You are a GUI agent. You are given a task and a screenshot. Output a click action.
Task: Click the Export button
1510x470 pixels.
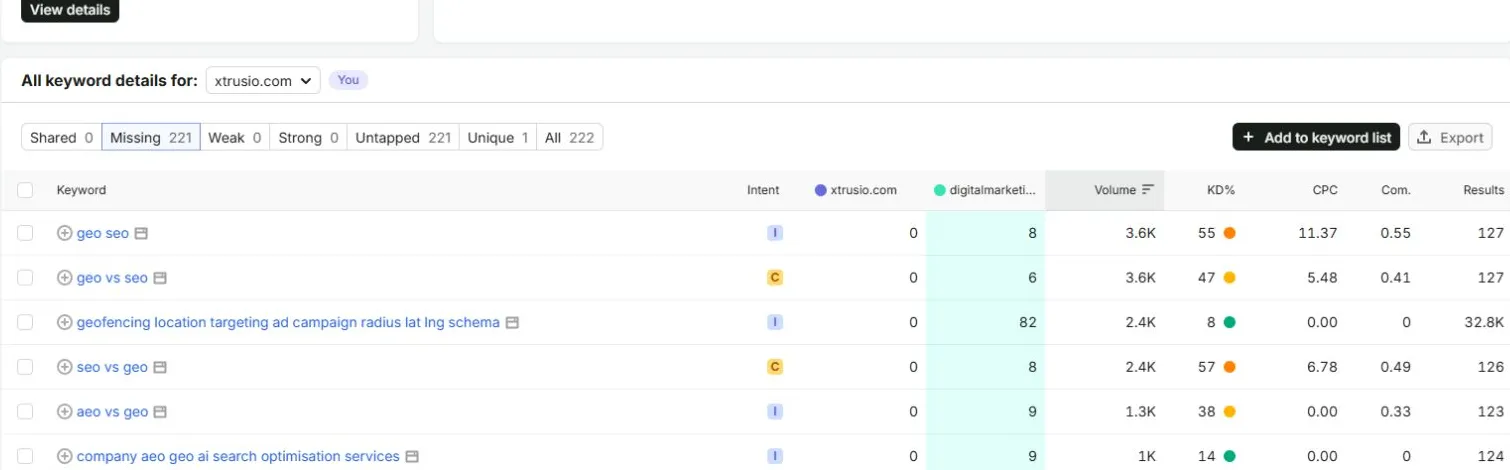coord(1450,138)
